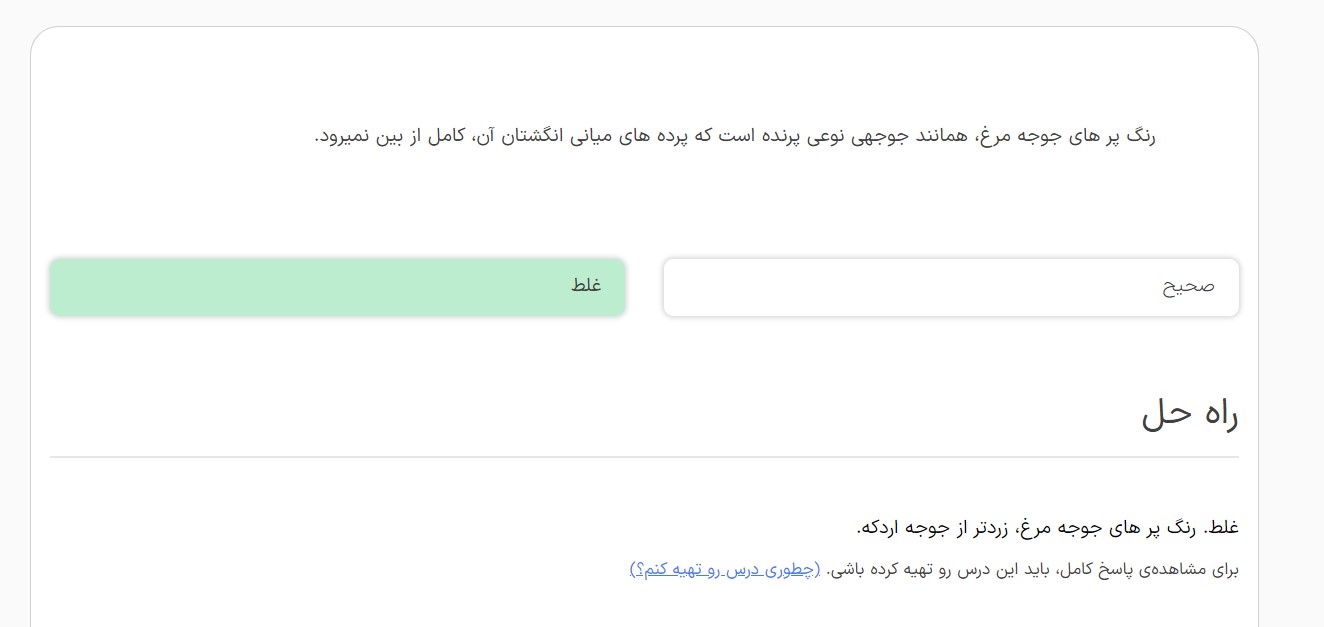Select the "صحیح" answer option

click(x=950, y=287)
